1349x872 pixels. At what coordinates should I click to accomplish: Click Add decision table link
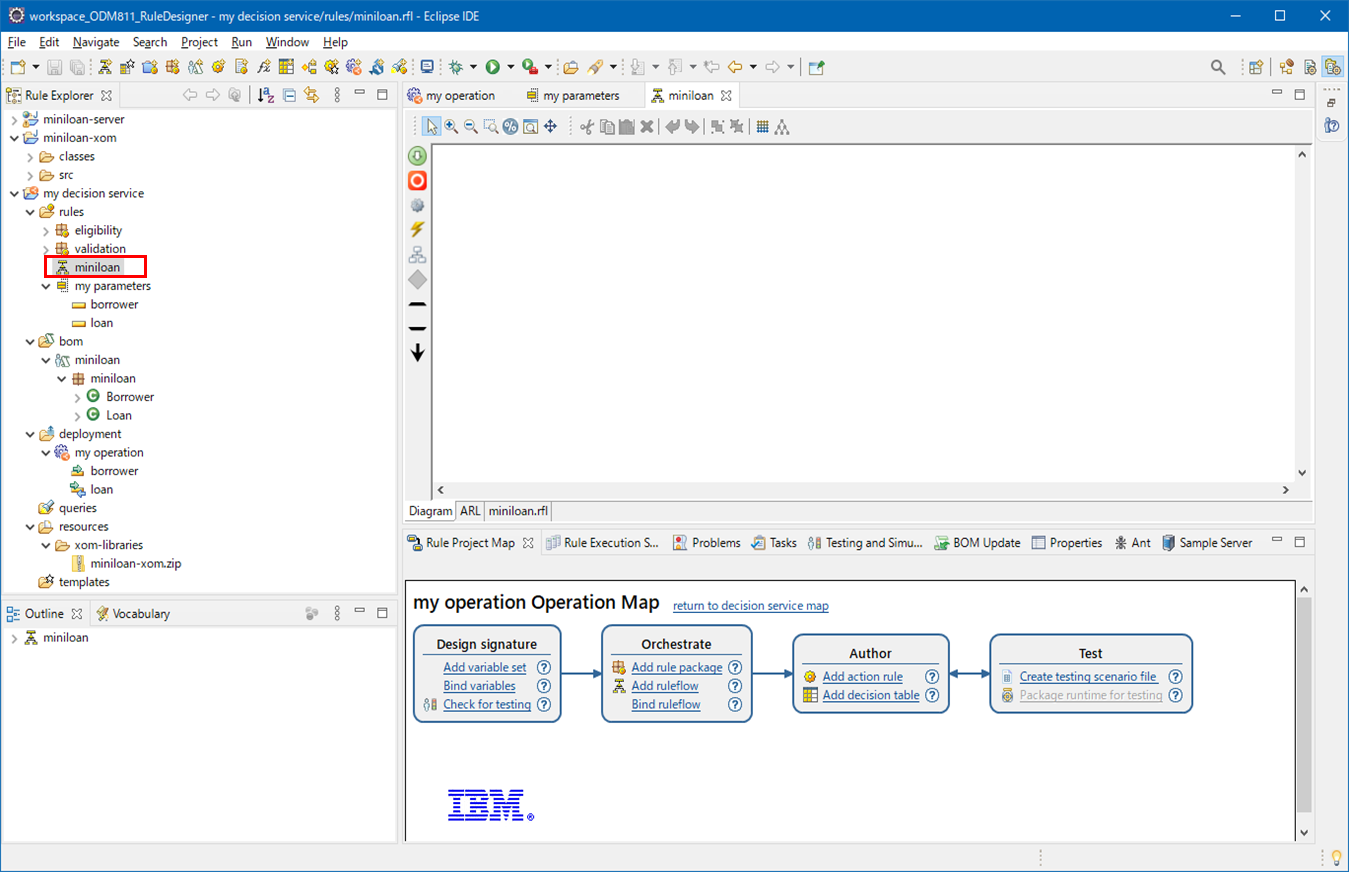pos(871,695)
